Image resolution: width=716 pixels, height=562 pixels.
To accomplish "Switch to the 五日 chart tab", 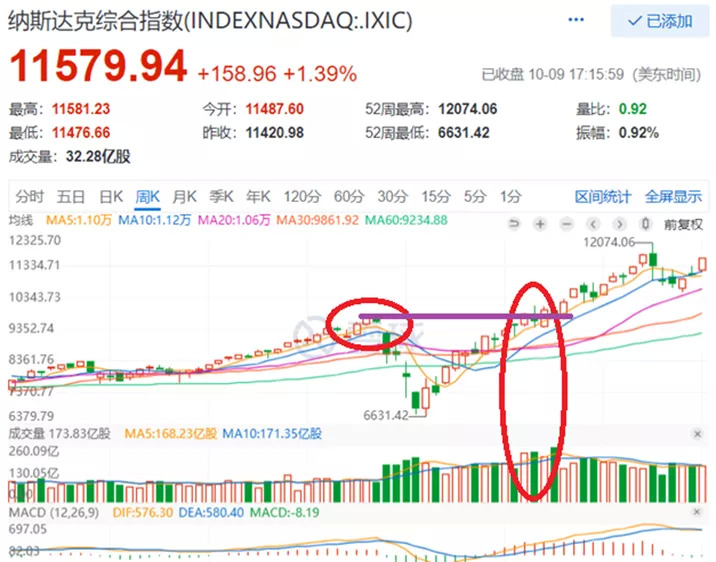I will coord(70,197).
